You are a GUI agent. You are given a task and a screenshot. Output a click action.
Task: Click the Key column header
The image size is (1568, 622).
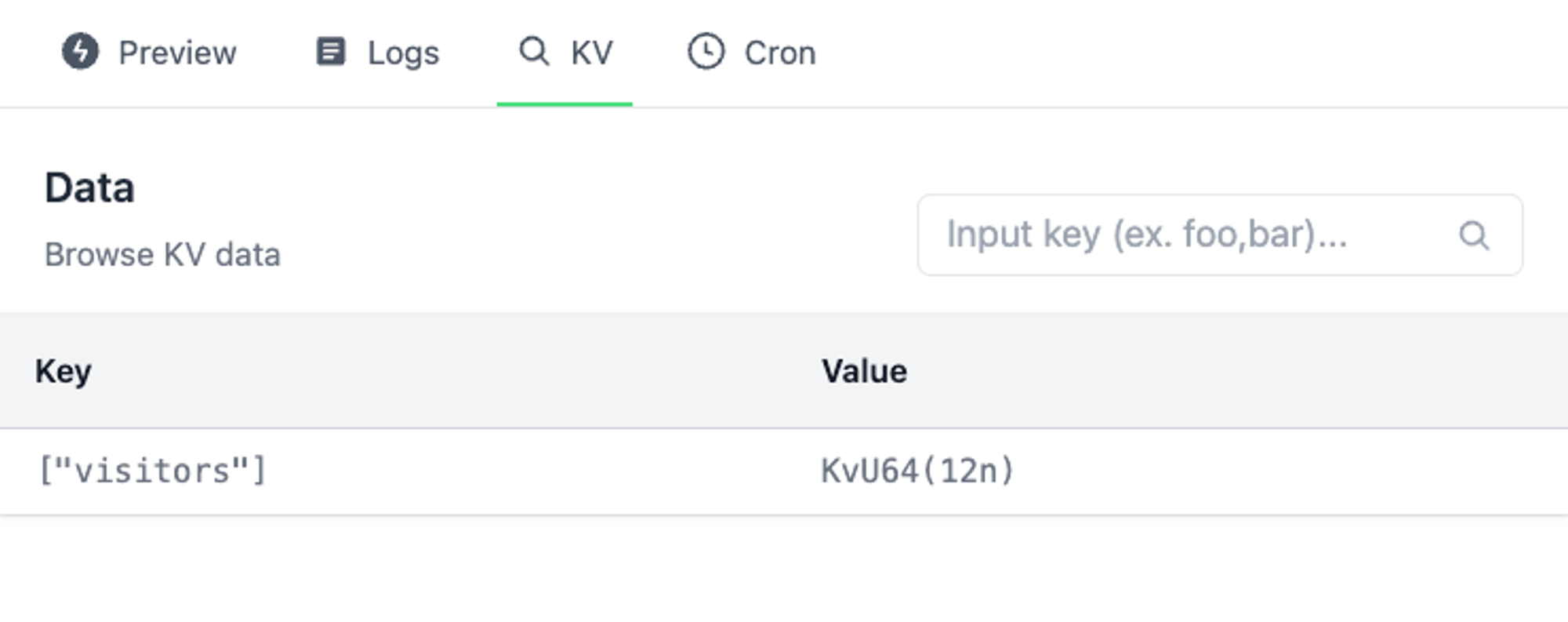click(x=64, y=370)
